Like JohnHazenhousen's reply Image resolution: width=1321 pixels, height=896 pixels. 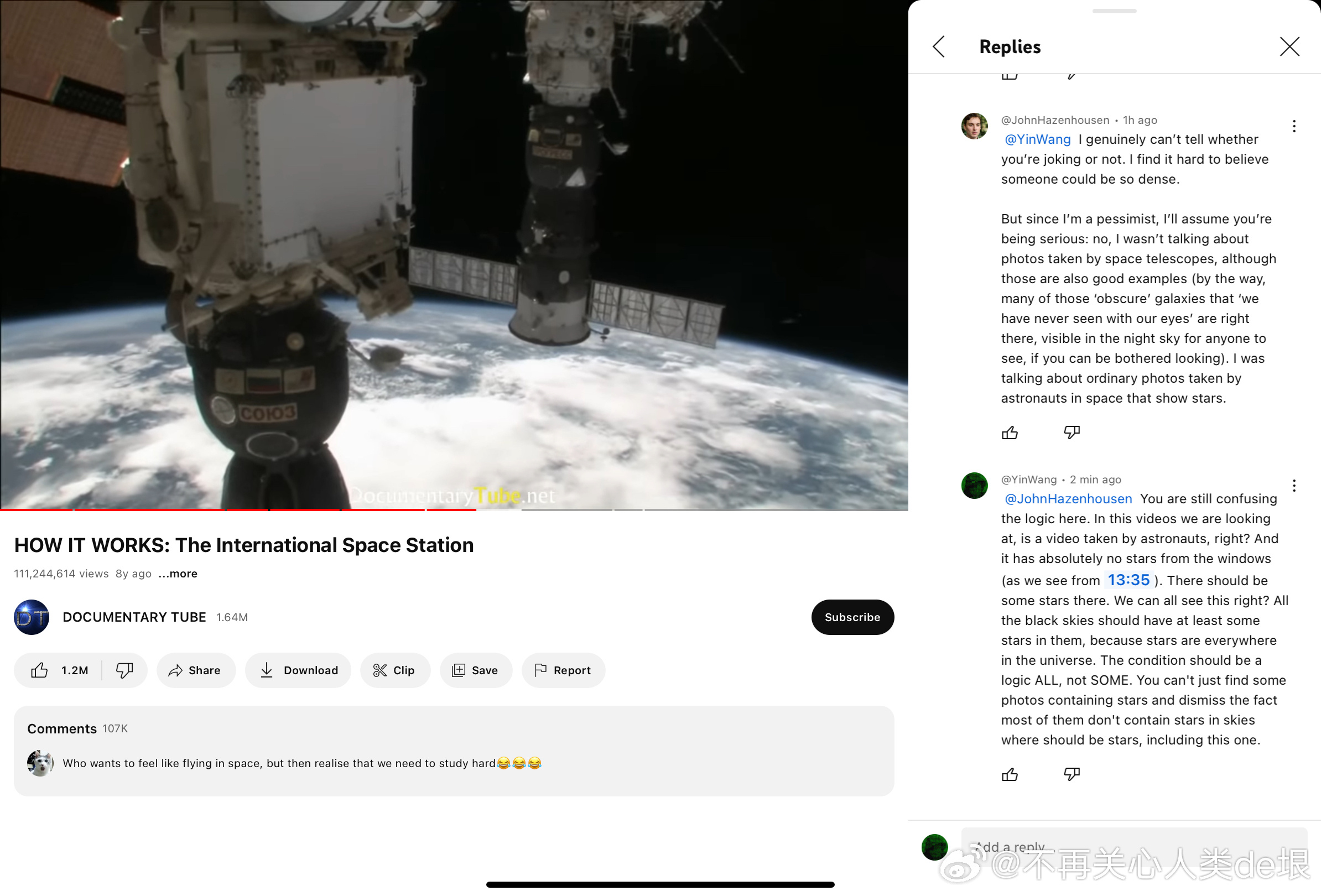pos(1010,433)
